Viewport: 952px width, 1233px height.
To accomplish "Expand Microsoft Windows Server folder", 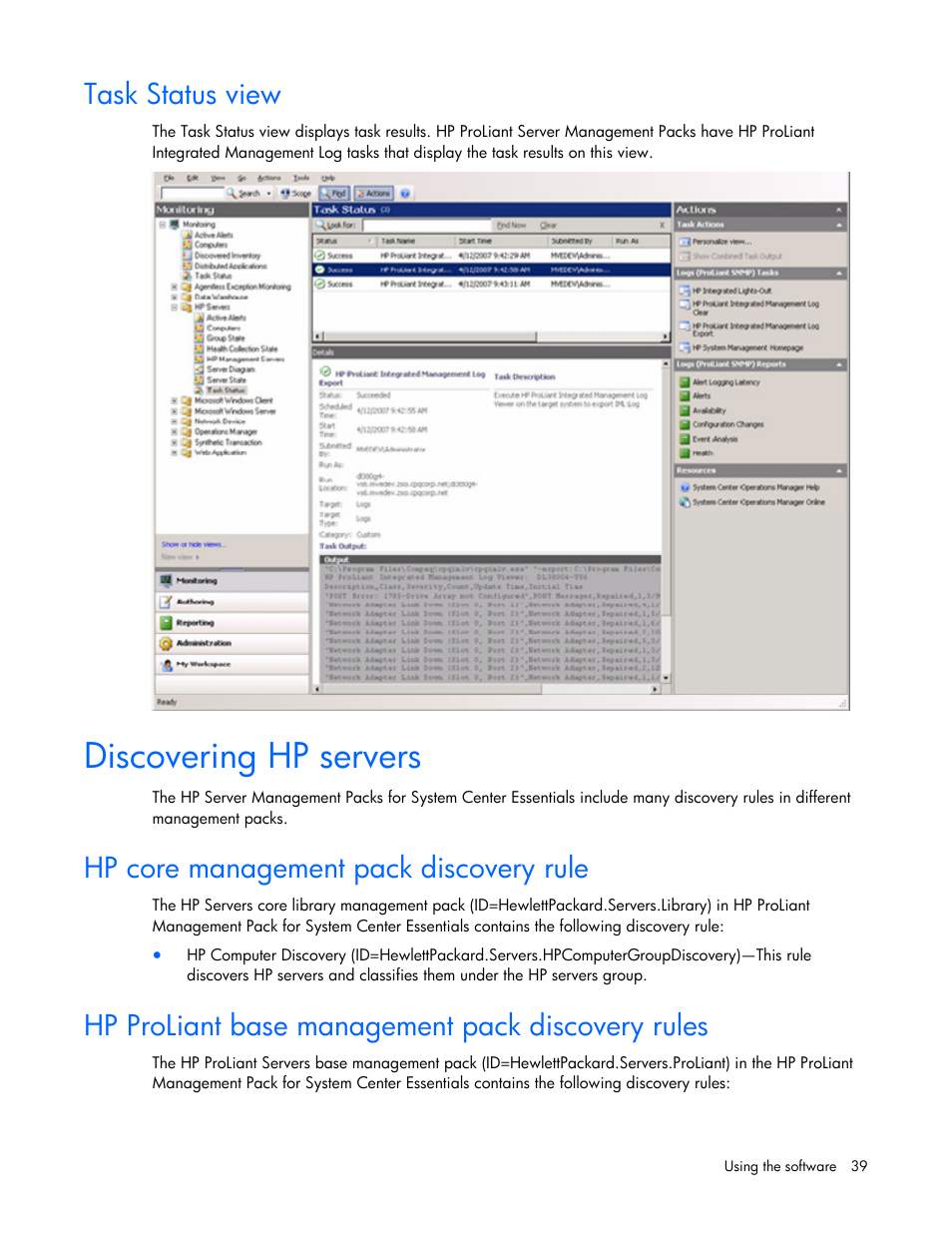I will (x=174, y=411).
